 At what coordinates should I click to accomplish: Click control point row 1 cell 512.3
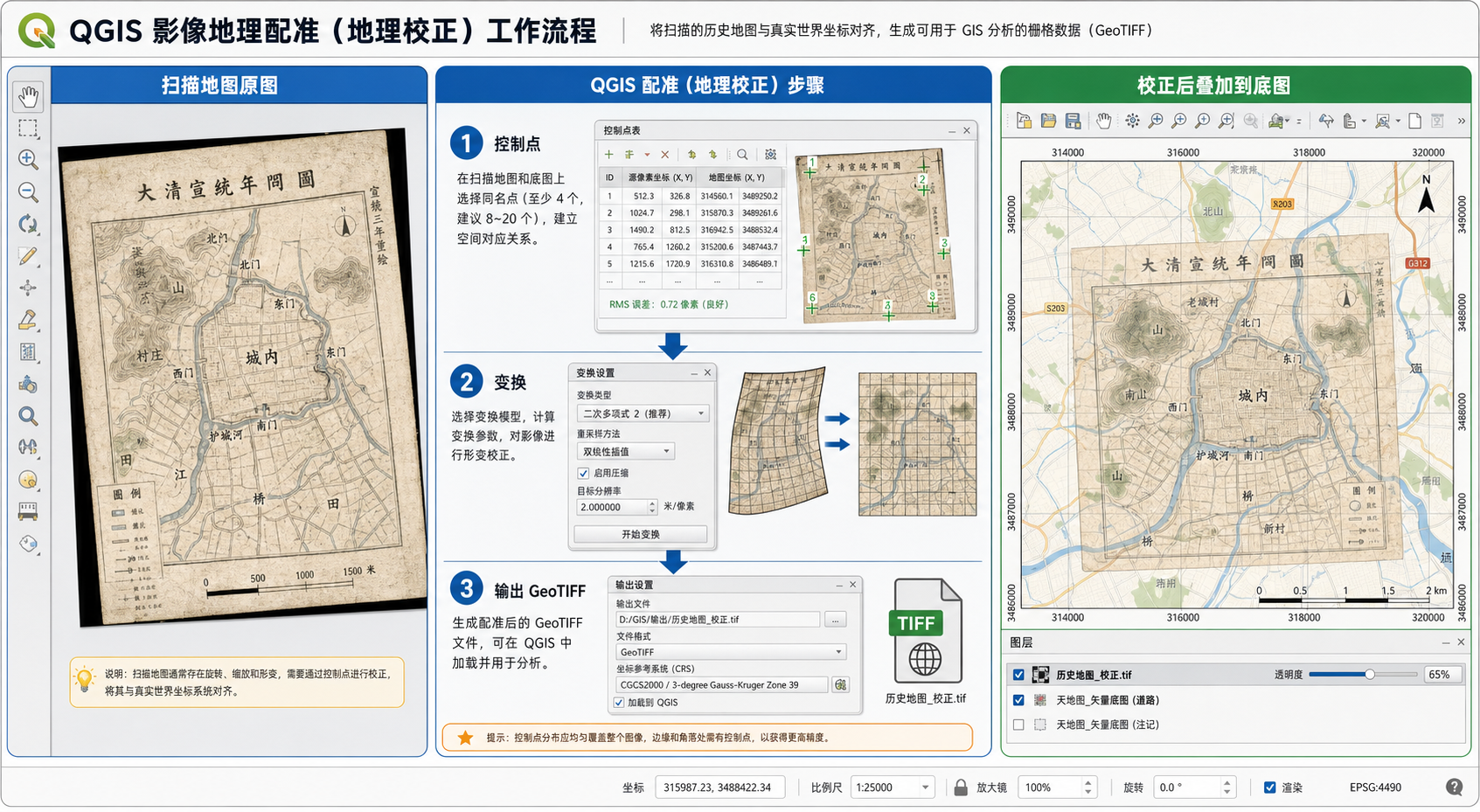coord(643,197)
